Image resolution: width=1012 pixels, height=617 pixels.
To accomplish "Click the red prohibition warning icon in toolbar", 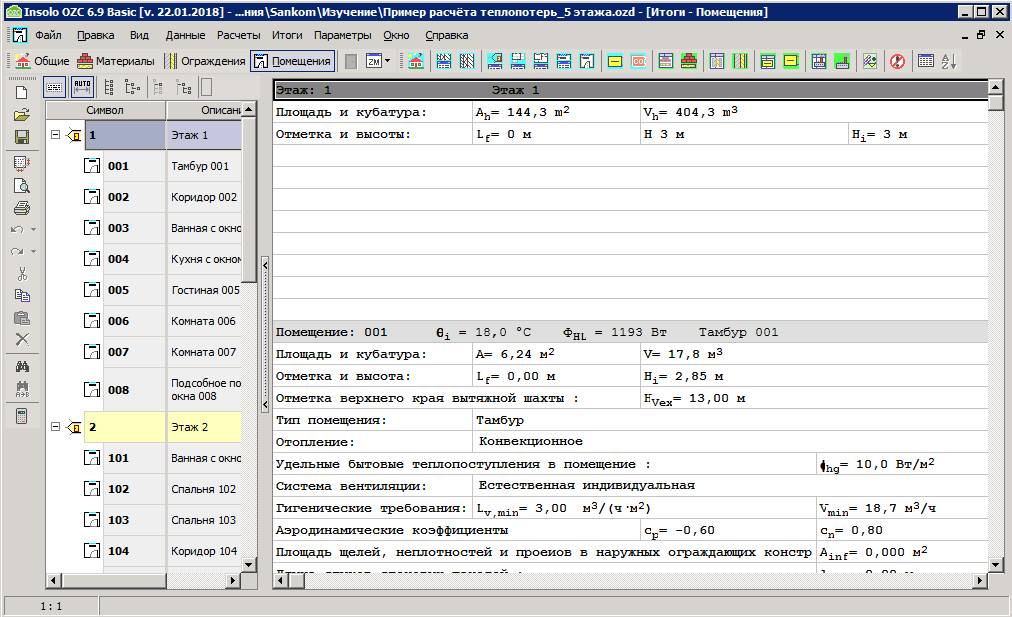I will coord(897,61).
